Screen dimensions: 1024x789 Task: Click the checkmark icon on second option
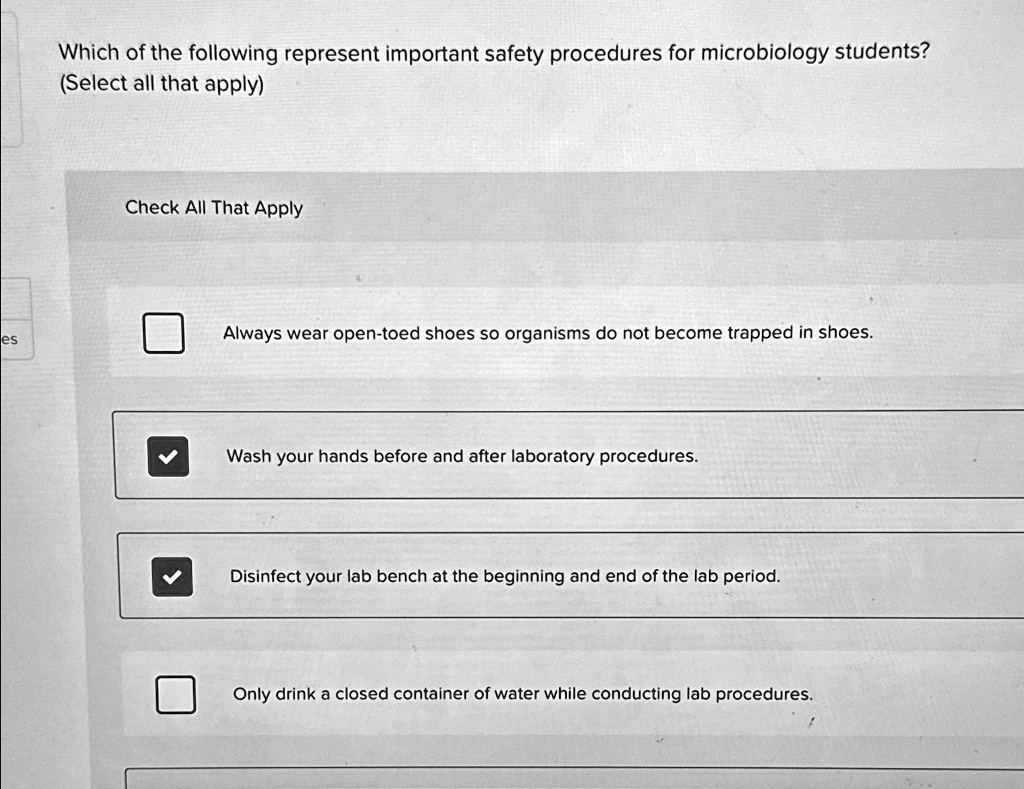pyautogui.click(x=169, y=456)
